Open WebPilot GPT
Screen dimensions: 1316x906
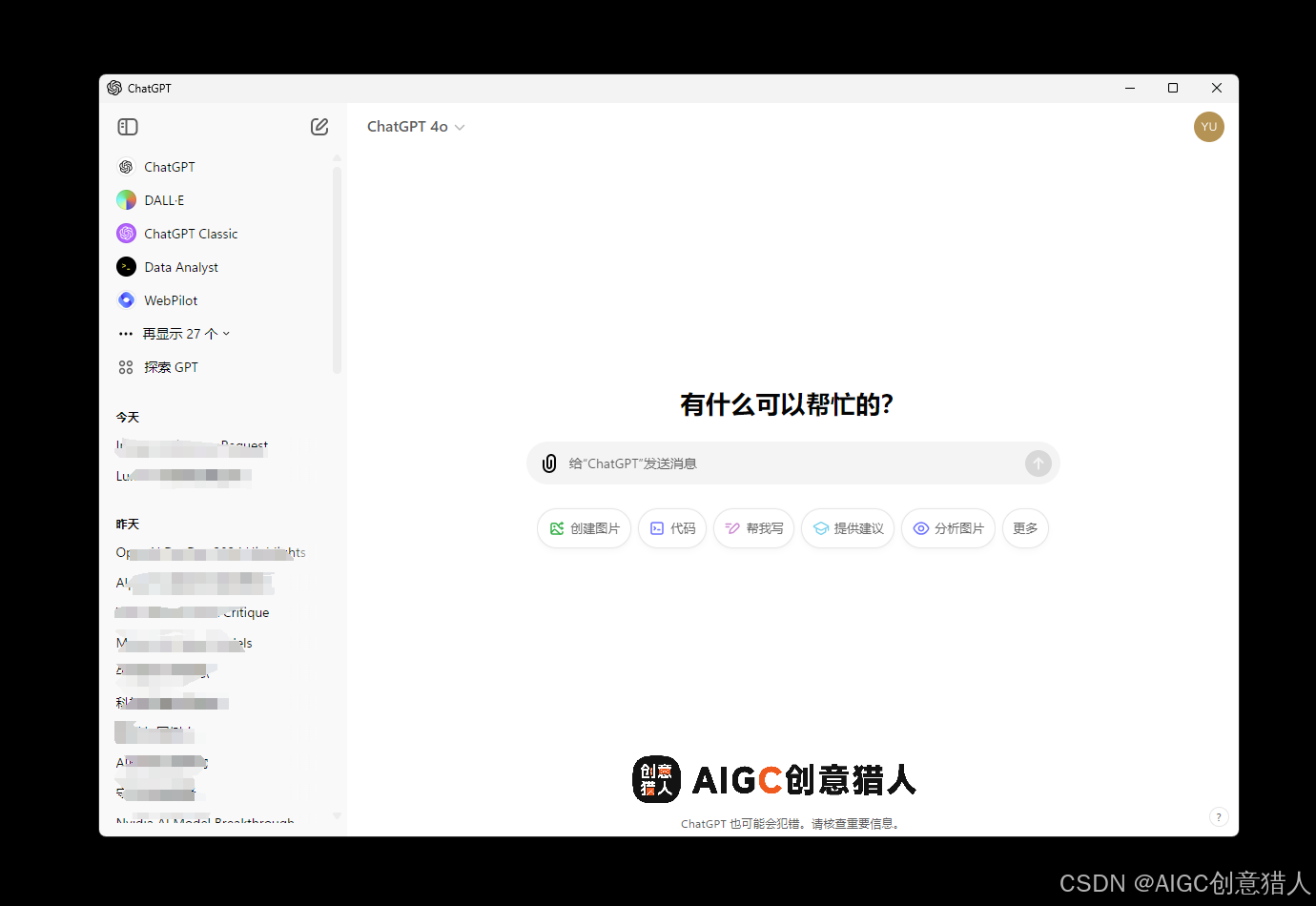coord(171,300)
